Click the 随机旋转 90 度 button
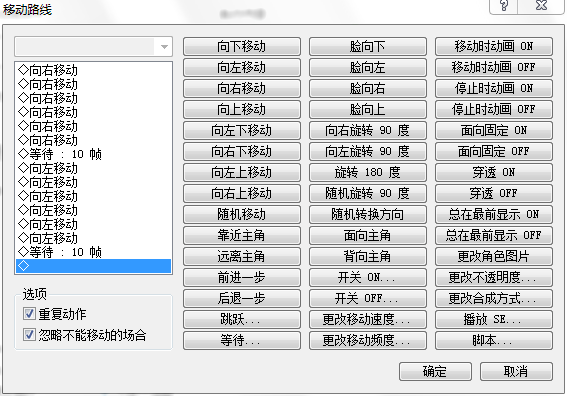This screenshot has width=567, height=396. tap(368, 193)
